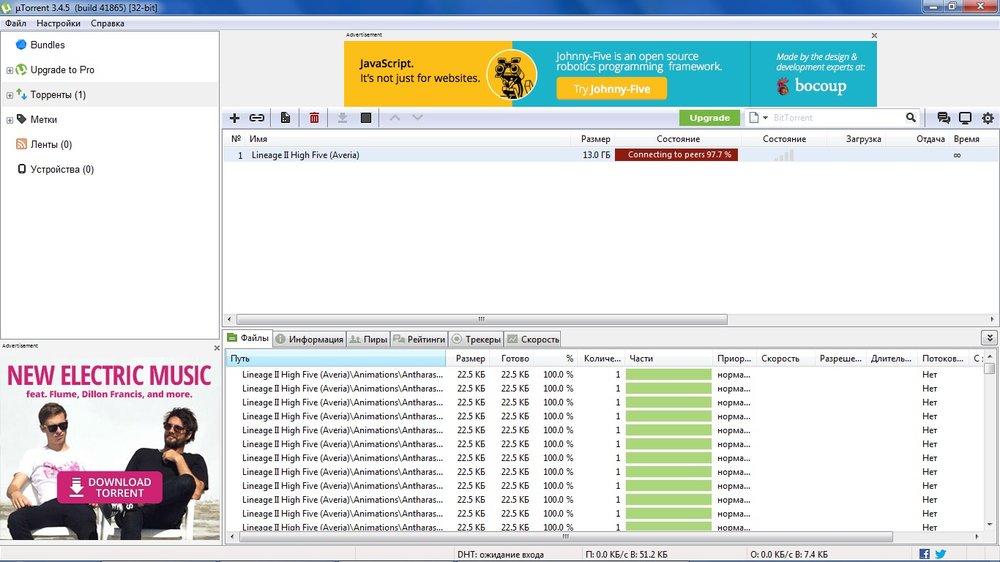Click the Create New Torrent file icon
1000x562 pixels.
pos(286,118)
